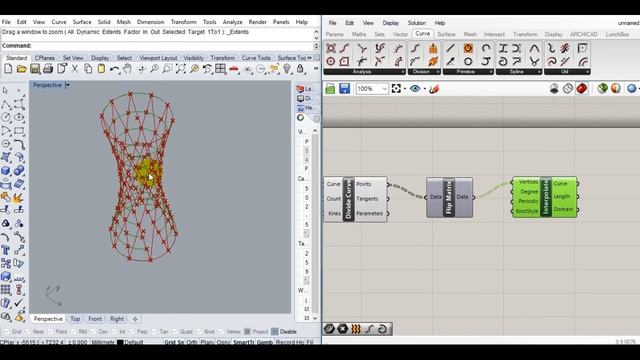Click the Print icon in the Rhino toolbar
The image size is (640, 360).
click(x=48, y=69)
